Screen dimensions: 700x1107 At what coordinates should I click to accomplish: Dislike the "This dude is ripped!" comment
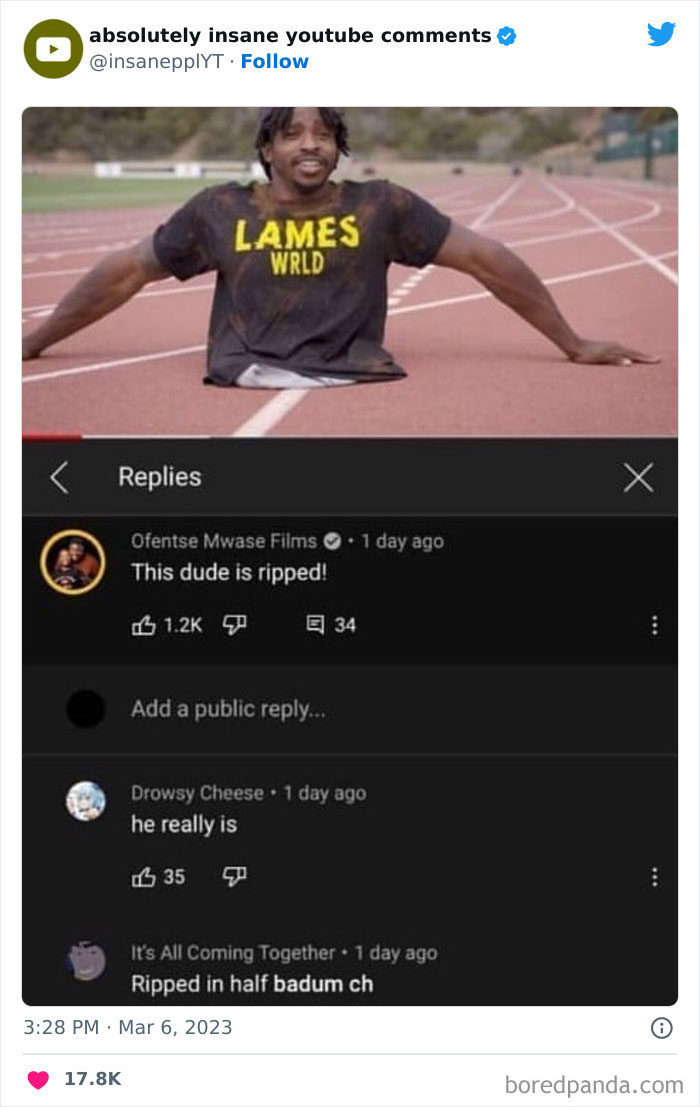tap(234, 625)
